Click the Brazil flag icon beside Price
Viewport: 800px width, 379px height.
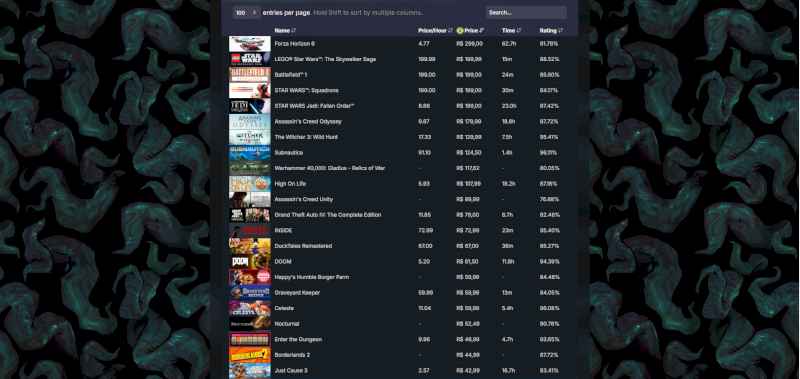[x=460, y=31]
